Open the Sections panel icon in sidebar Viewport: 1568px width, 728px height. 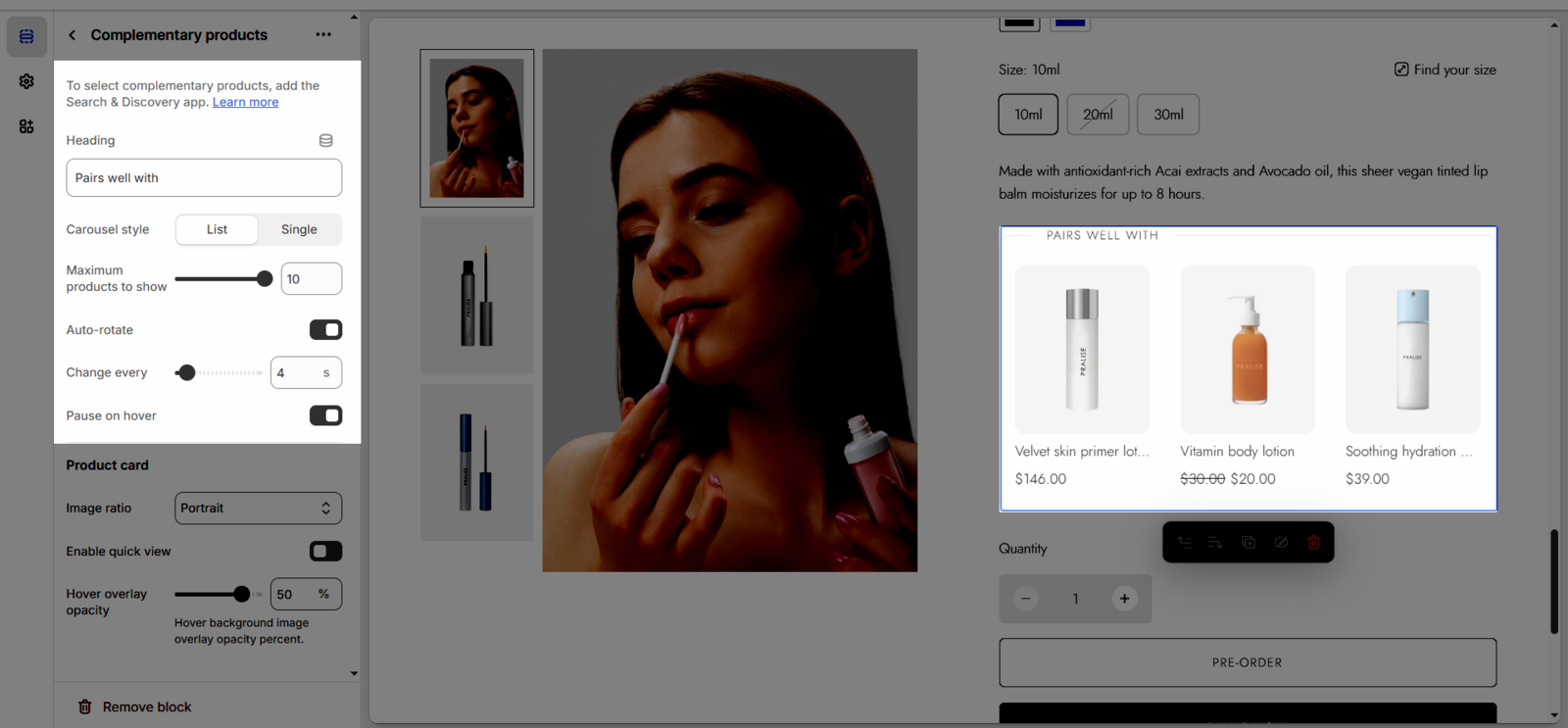pos(26,36)
